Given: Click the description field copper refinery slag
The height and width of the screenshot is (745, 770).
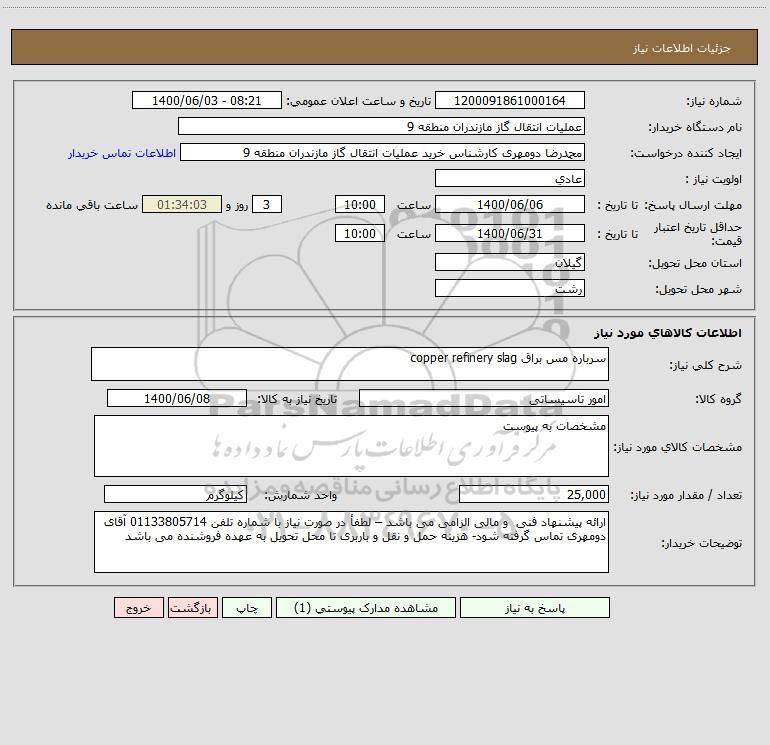Looking at the screenshot, I should [x=350, y=364].
